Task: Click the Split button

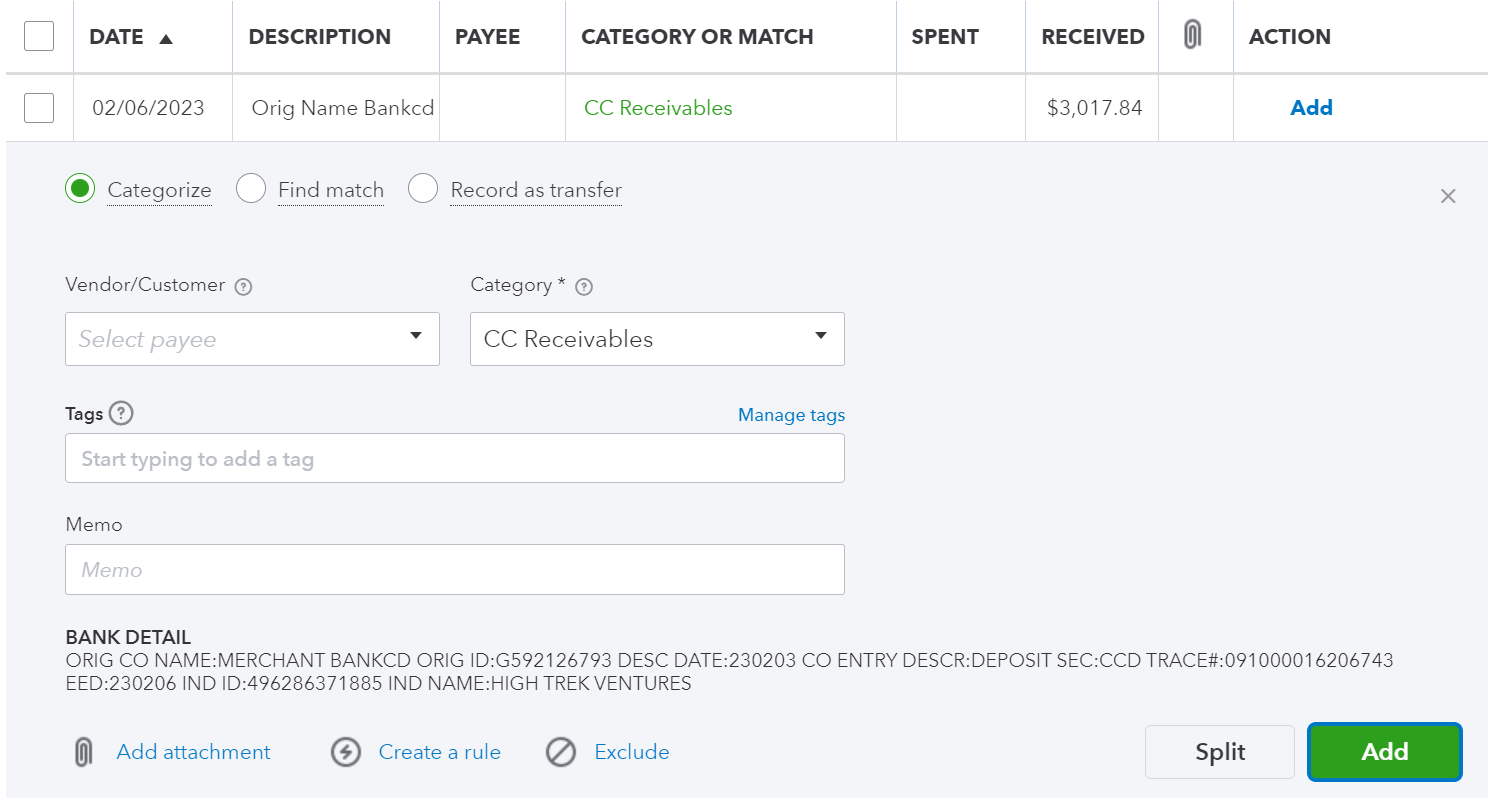Action: (x=1220, y=752)
